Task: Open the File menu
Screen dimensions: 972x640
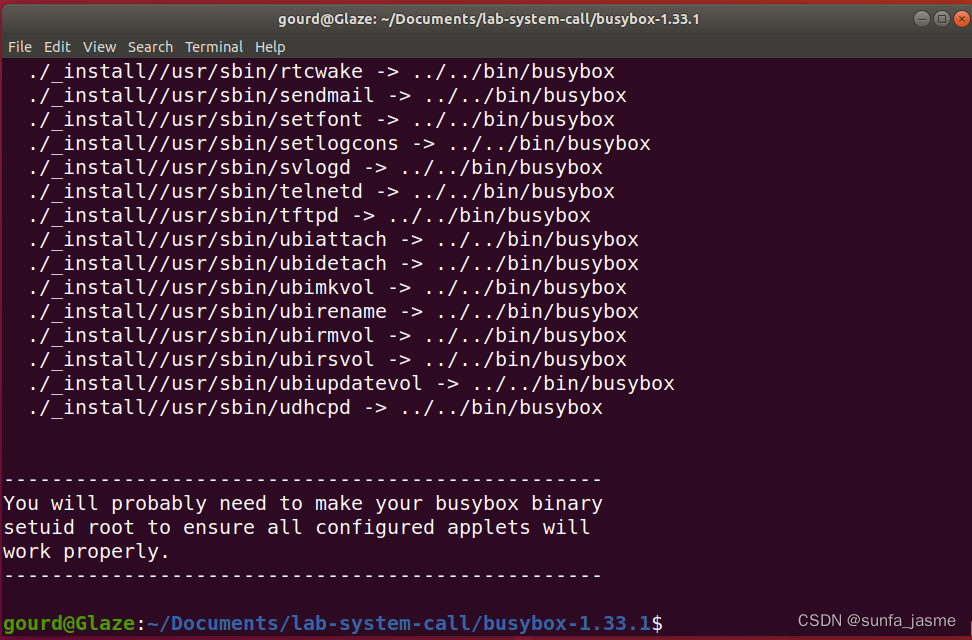Action: click(19, 47)
